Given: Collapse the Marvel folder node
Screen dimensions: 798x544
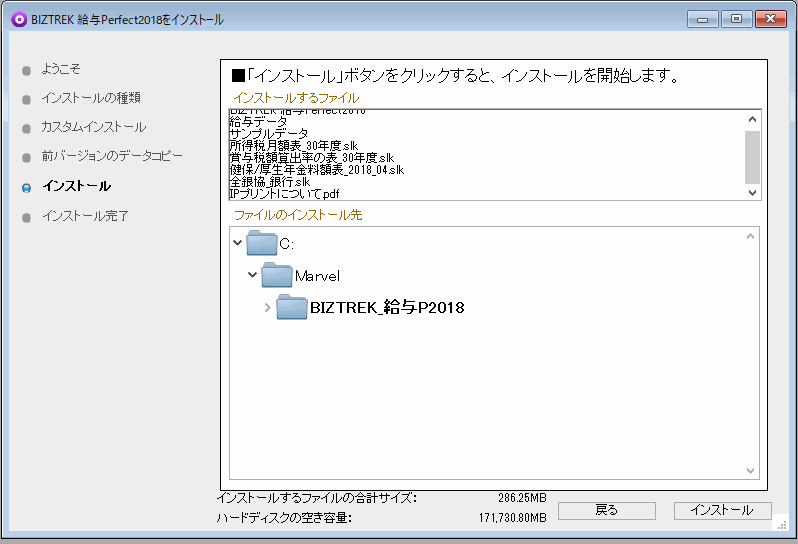Looking at the screenshot, I should click(252, 275).
